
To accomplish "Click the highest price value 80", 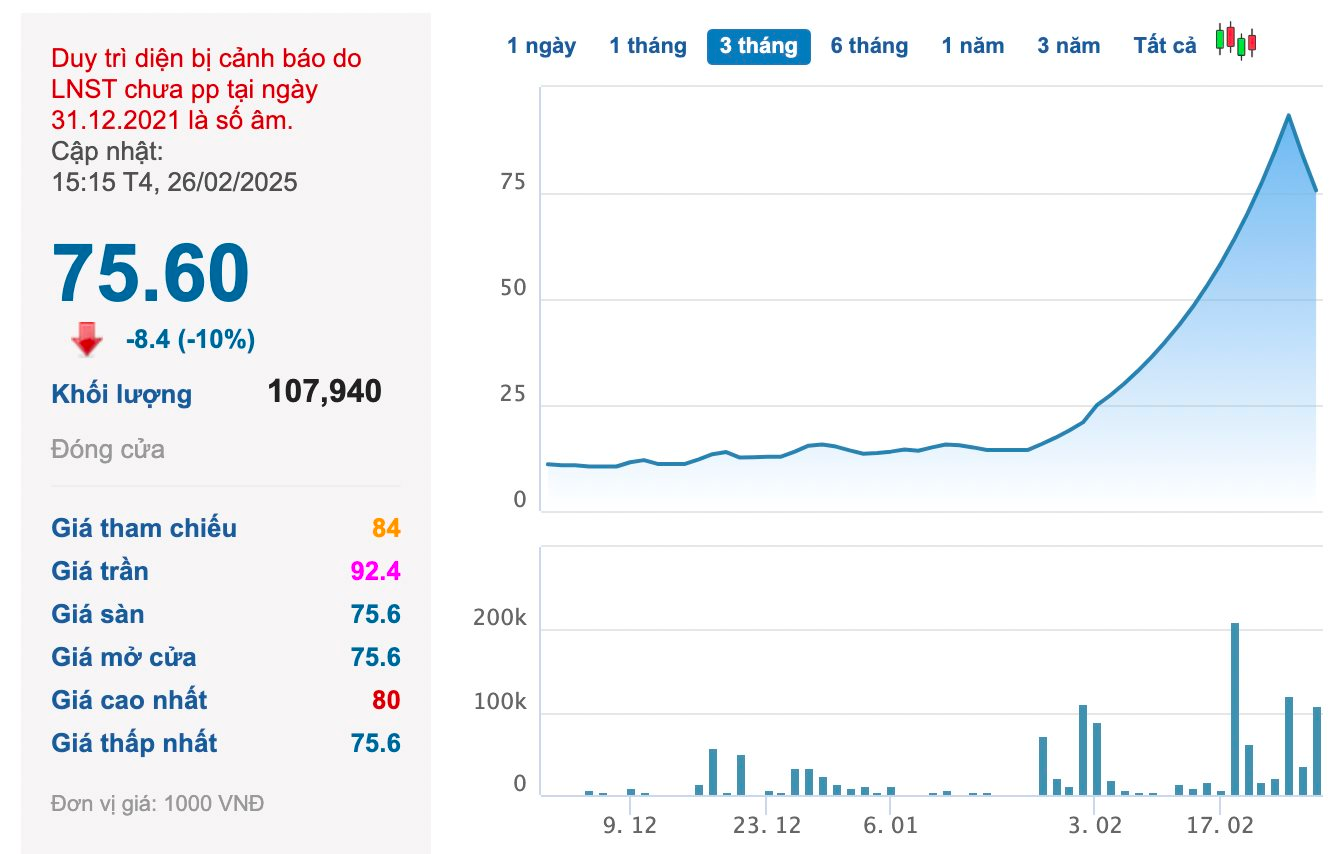I will point(386,700).
